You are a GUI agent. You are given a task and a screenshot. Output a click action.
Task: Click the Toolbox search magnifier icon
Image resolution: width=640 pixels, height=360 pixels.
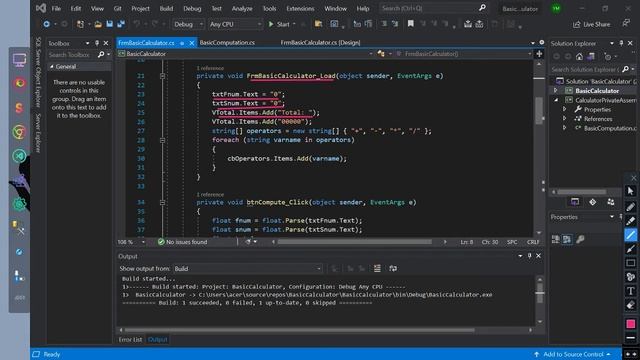coord(101,54)
